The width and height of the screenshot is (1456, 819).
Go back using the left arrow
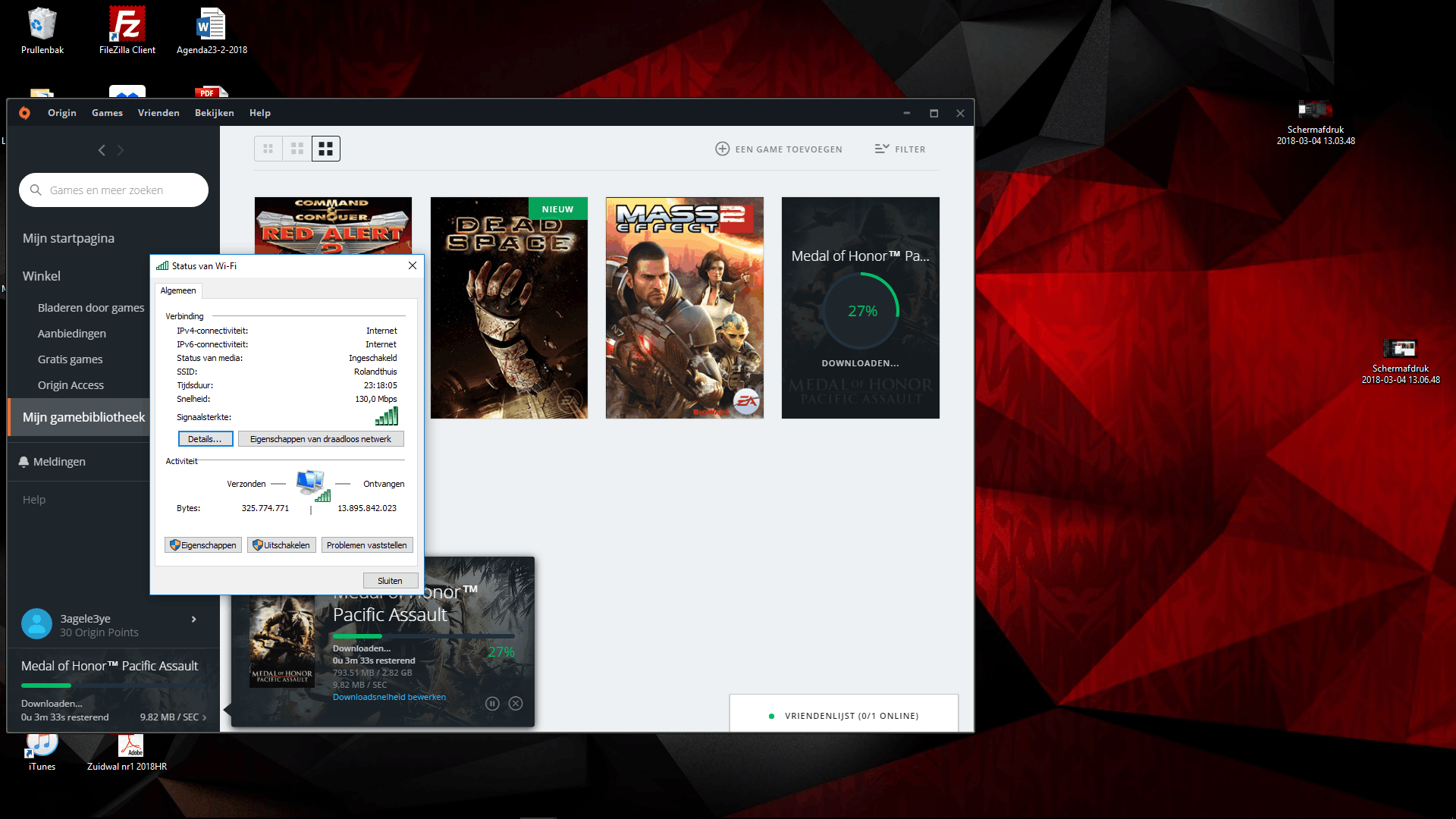(x=102, y=150)
